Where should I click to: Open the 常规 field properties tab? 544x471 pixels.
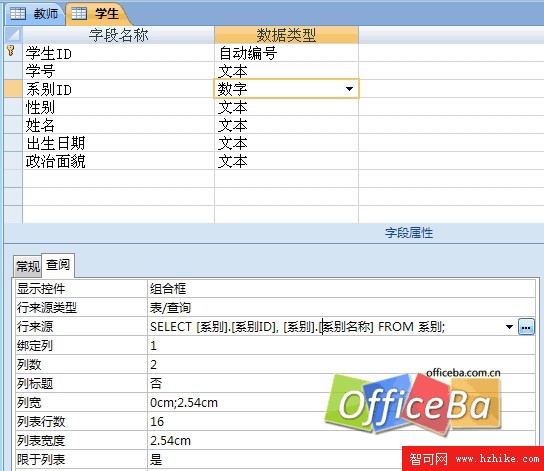click(x=28, y=266)
